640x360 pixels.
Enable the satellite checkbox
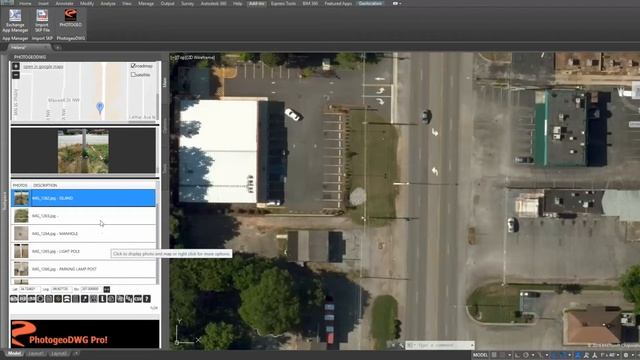(x=133, y=75)
